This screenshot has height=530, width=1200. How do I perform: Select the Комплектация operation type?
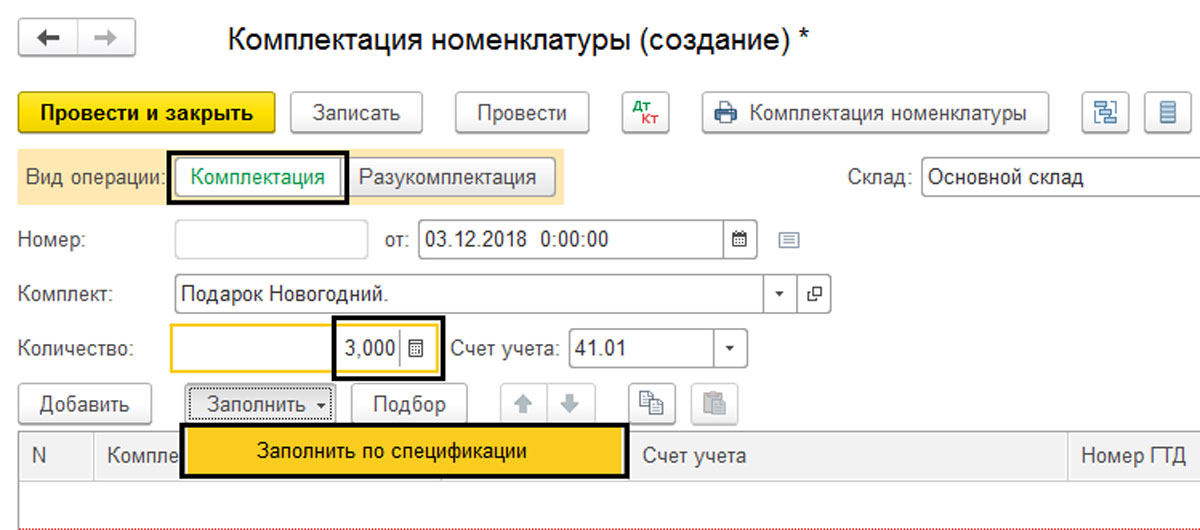click(257, 178)
